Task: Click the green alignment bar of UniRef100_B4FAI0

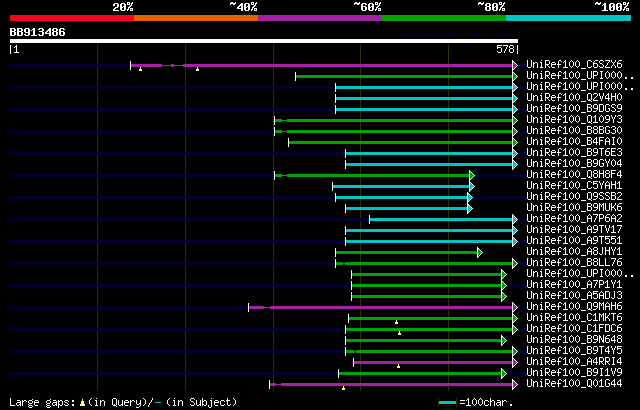Action: tap(401, 142)
